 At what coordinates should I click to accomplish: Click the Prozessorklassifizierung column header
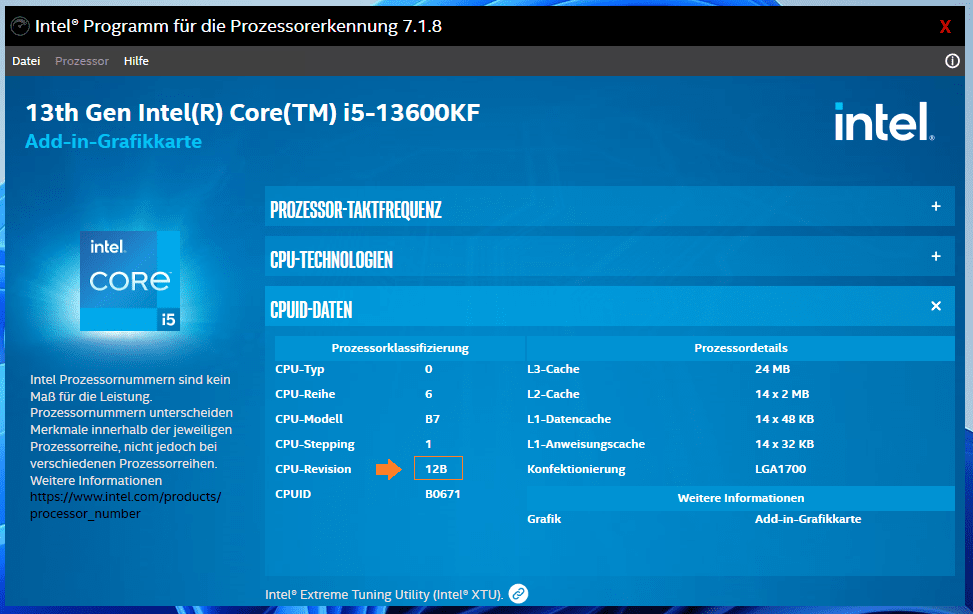[x=400, y=348]
